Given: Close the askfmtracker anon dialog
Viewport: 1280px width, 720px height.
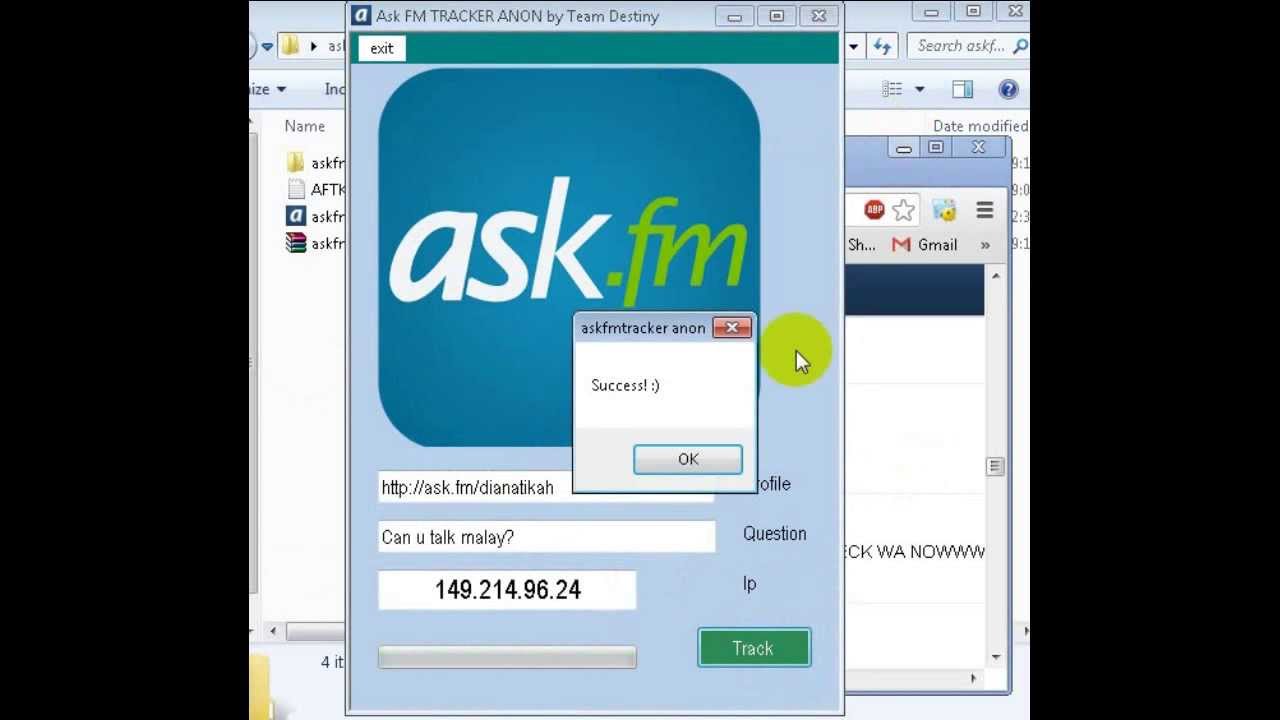Looking at the screenshot, I should [732, 328].
